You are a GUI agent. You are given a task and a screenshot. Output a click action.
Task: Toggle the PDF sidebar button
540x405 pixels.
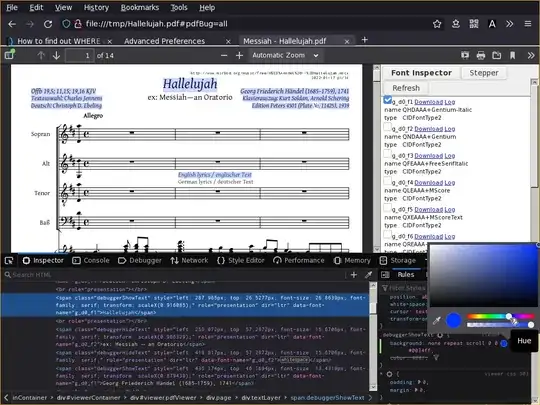9,55
